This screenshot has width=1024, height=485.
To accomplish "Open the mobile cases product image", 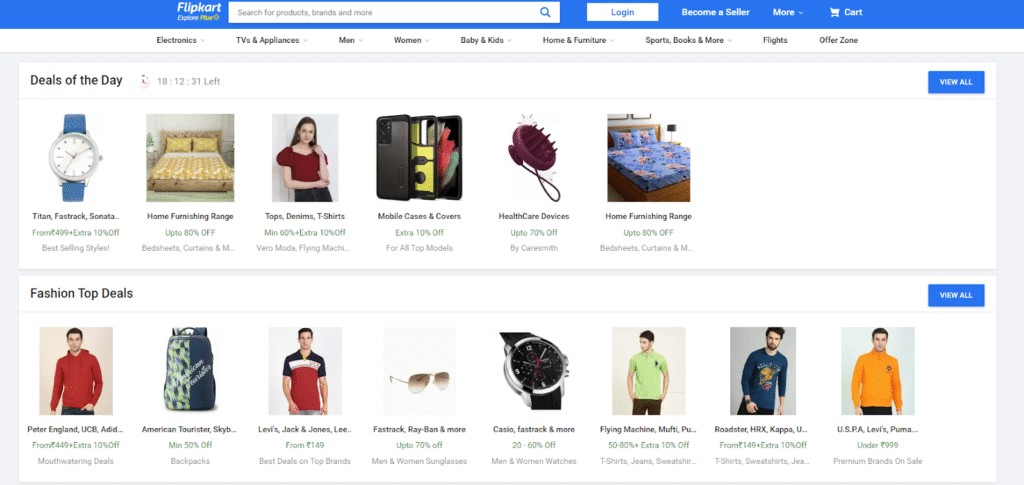I will (419, 158).
